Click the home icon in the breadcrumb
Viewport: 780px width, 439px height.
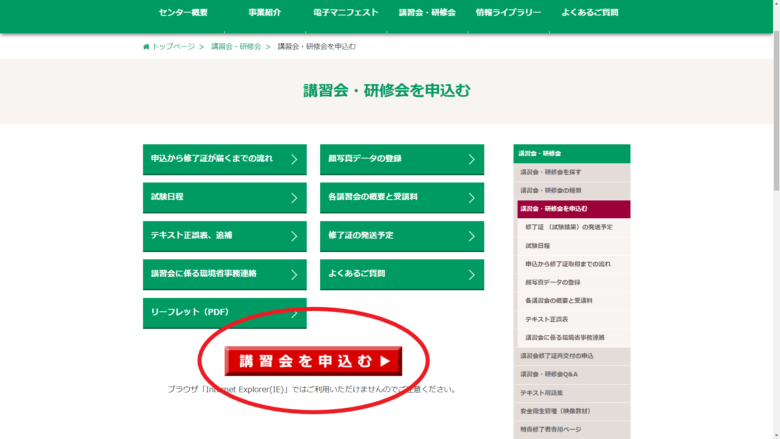[x=146, y=47]
